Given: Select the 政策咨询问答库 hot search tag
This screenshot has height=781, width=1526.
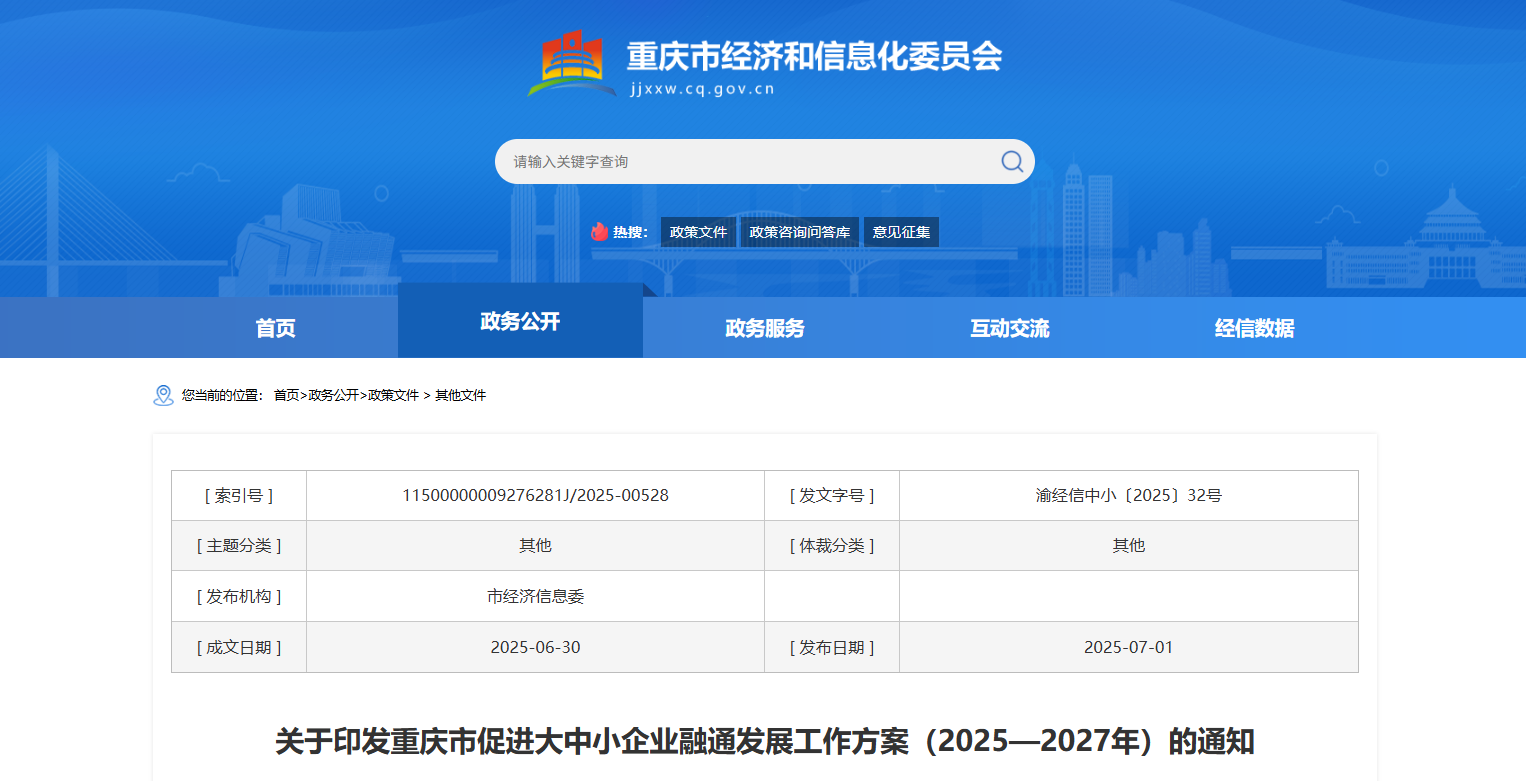Looking at the screenshot, I should 799,232.
